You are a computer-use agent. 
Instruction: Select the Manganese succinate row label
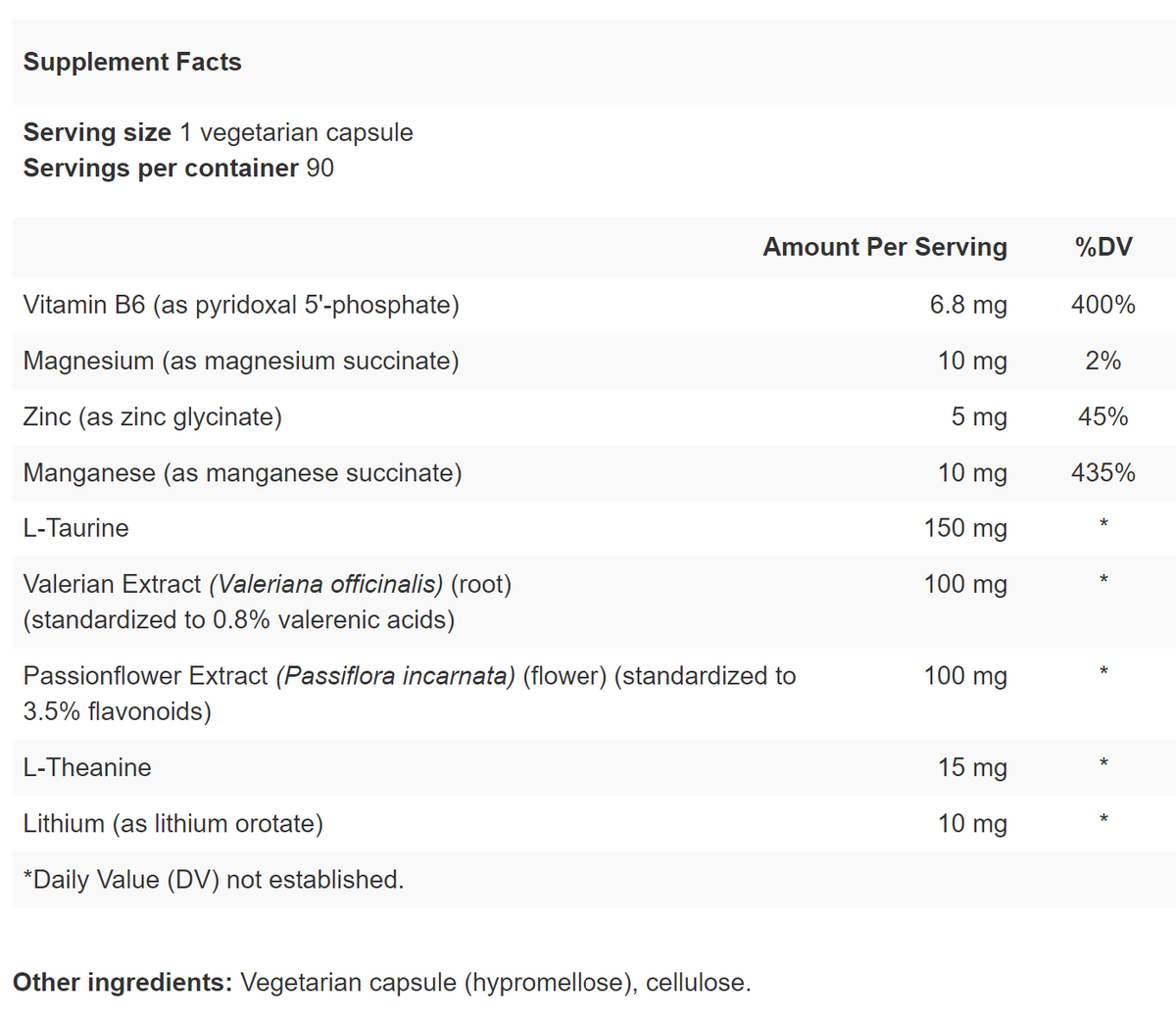click(242, 472)
